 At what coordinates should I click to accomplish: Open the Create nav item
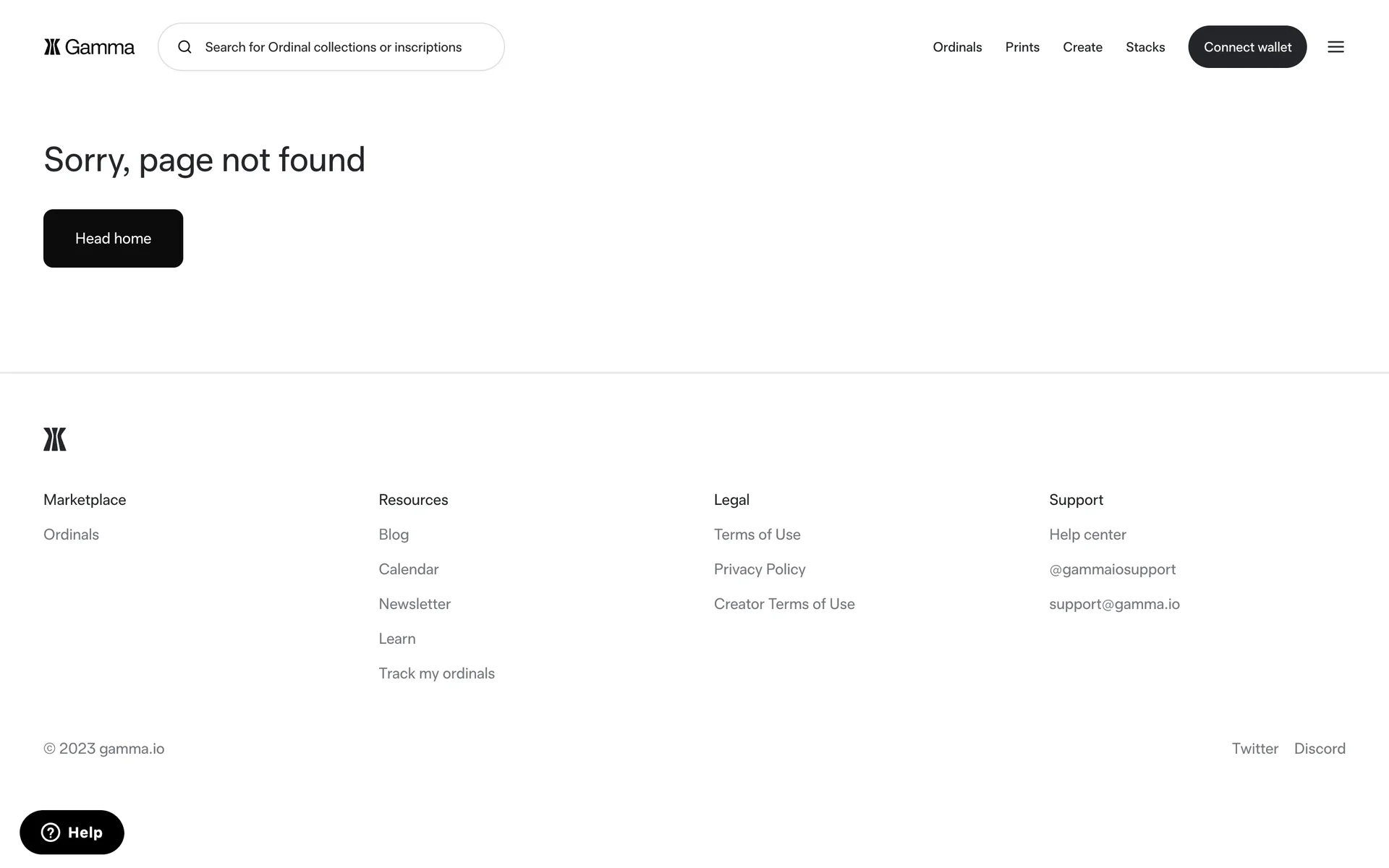[1082, 47]
